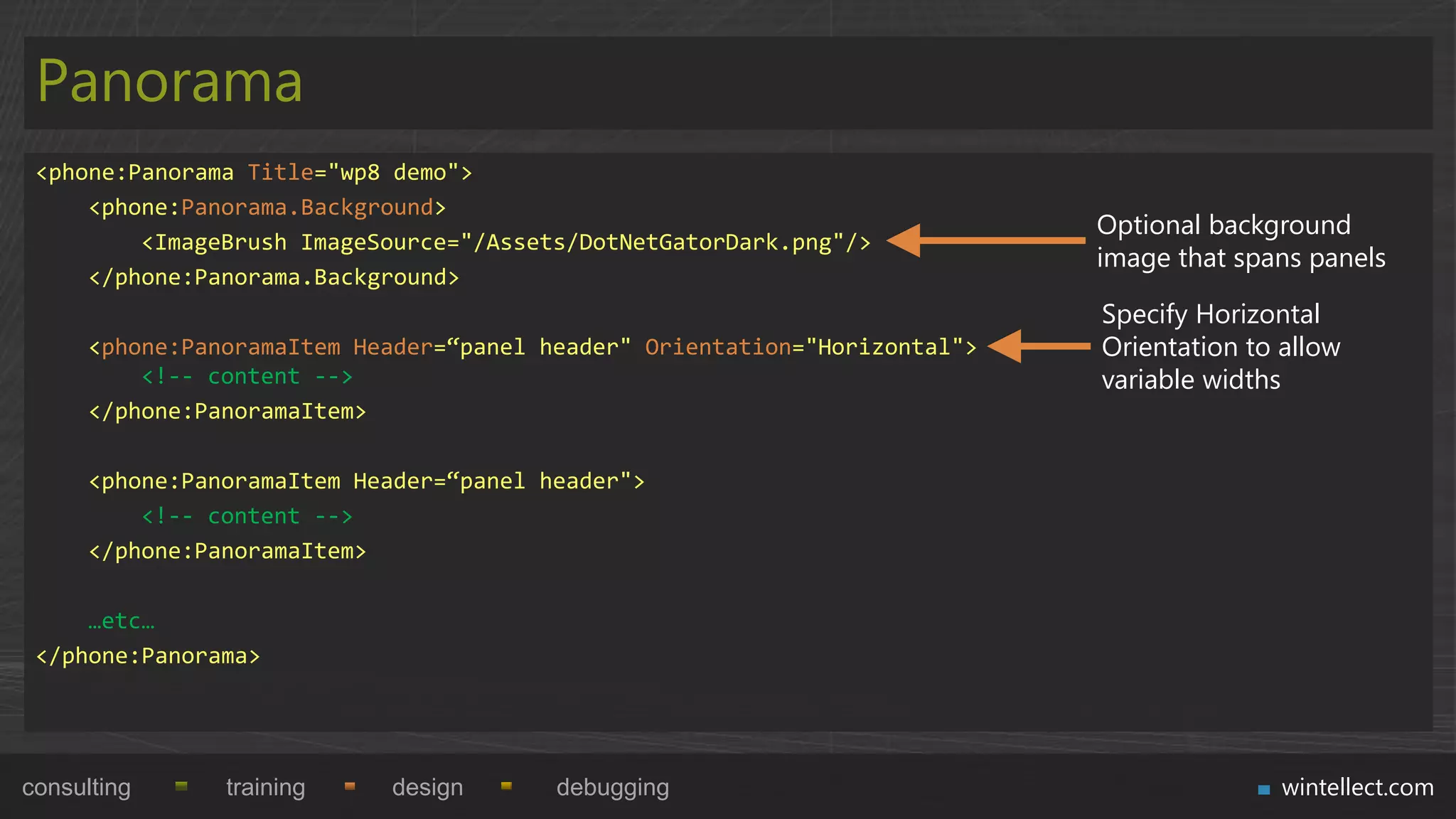Image resolution: width=1456 pixels, height=819 pixels.
Task: Click the closing </phone:Panorama> tag
Action: pos(148,655)
